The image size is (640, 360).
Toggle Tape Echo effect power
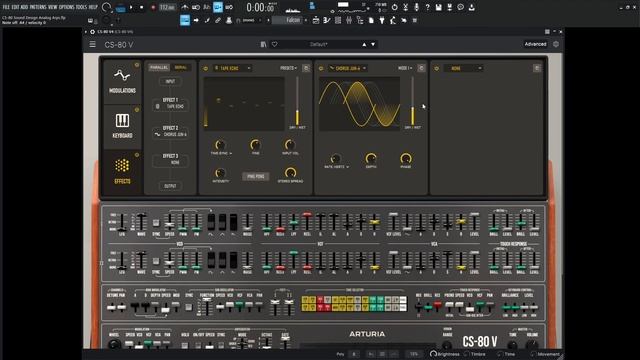pos(205,69)
